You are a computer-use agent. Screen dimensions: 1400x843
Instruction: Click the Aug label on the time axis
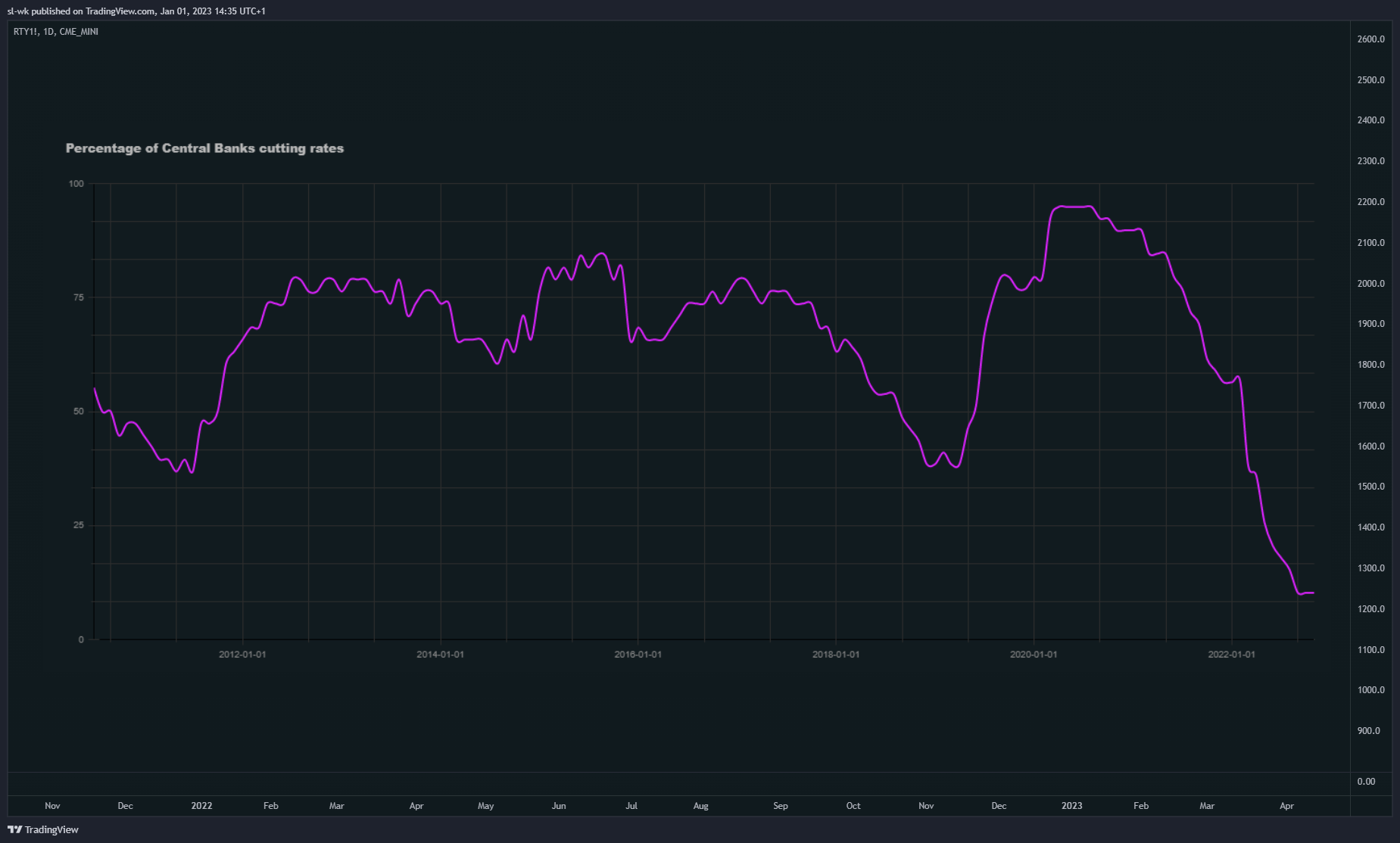pos(701,806)
